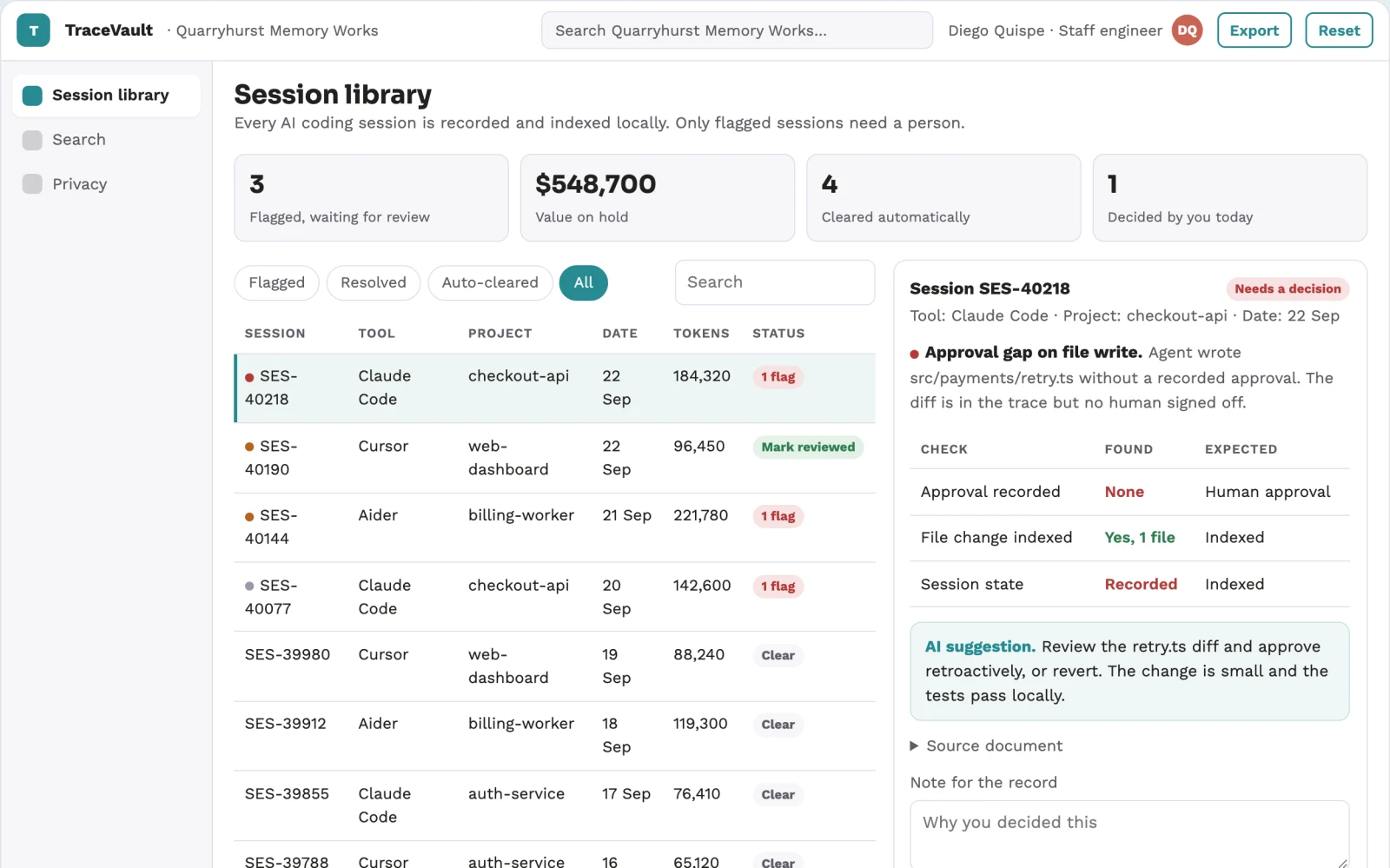Screen dimensions: 1390x868
Task: Click the DATE column header
Action: 619,334
